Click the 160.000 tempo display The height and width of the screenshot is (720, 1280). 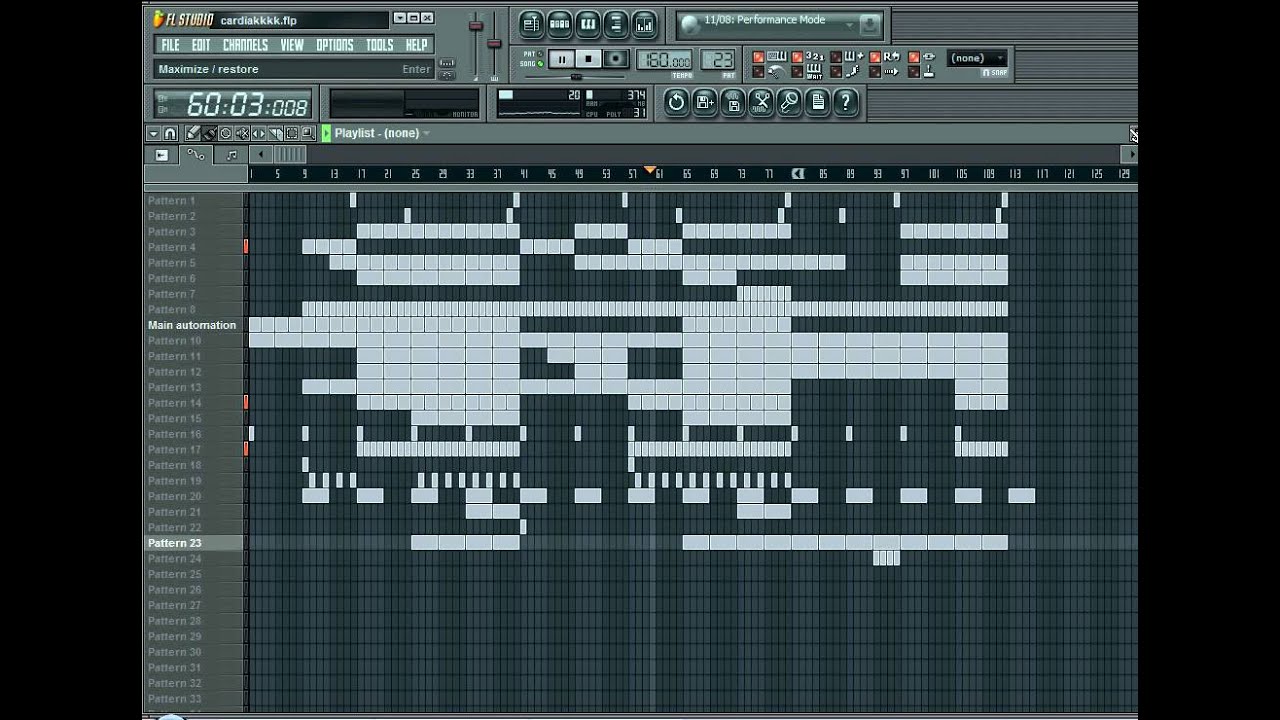664,60
